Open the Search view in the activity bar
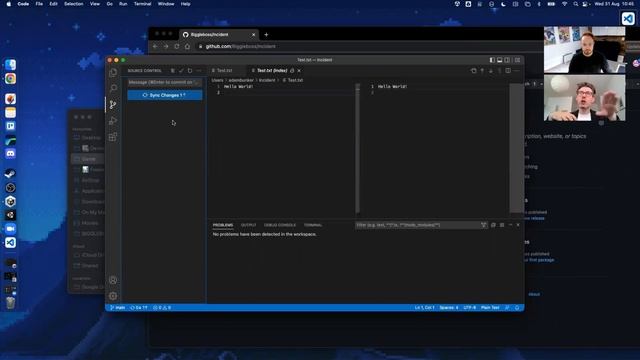 tap(113, 88)
